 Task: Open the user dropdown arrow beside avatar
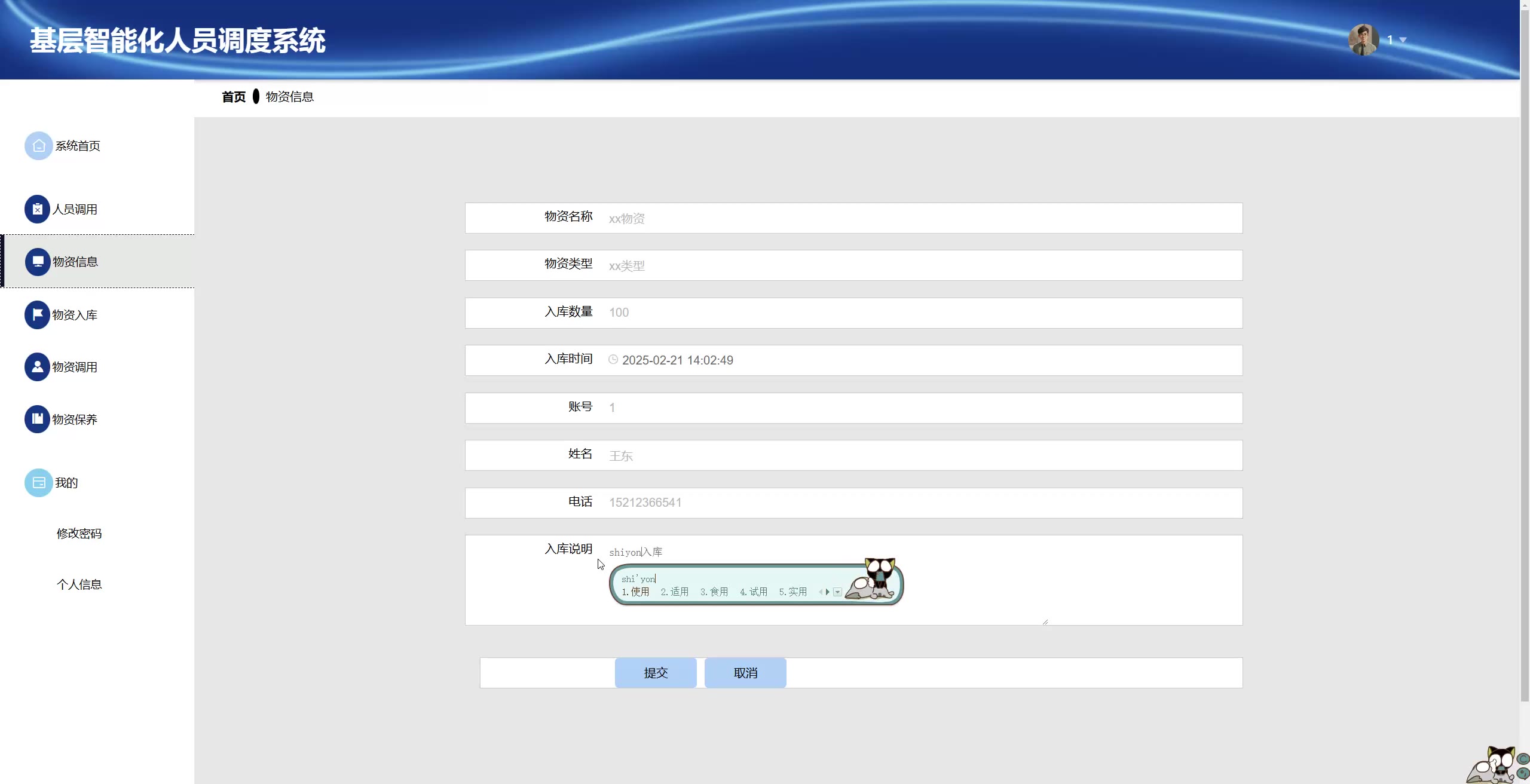pos(1403,40)
